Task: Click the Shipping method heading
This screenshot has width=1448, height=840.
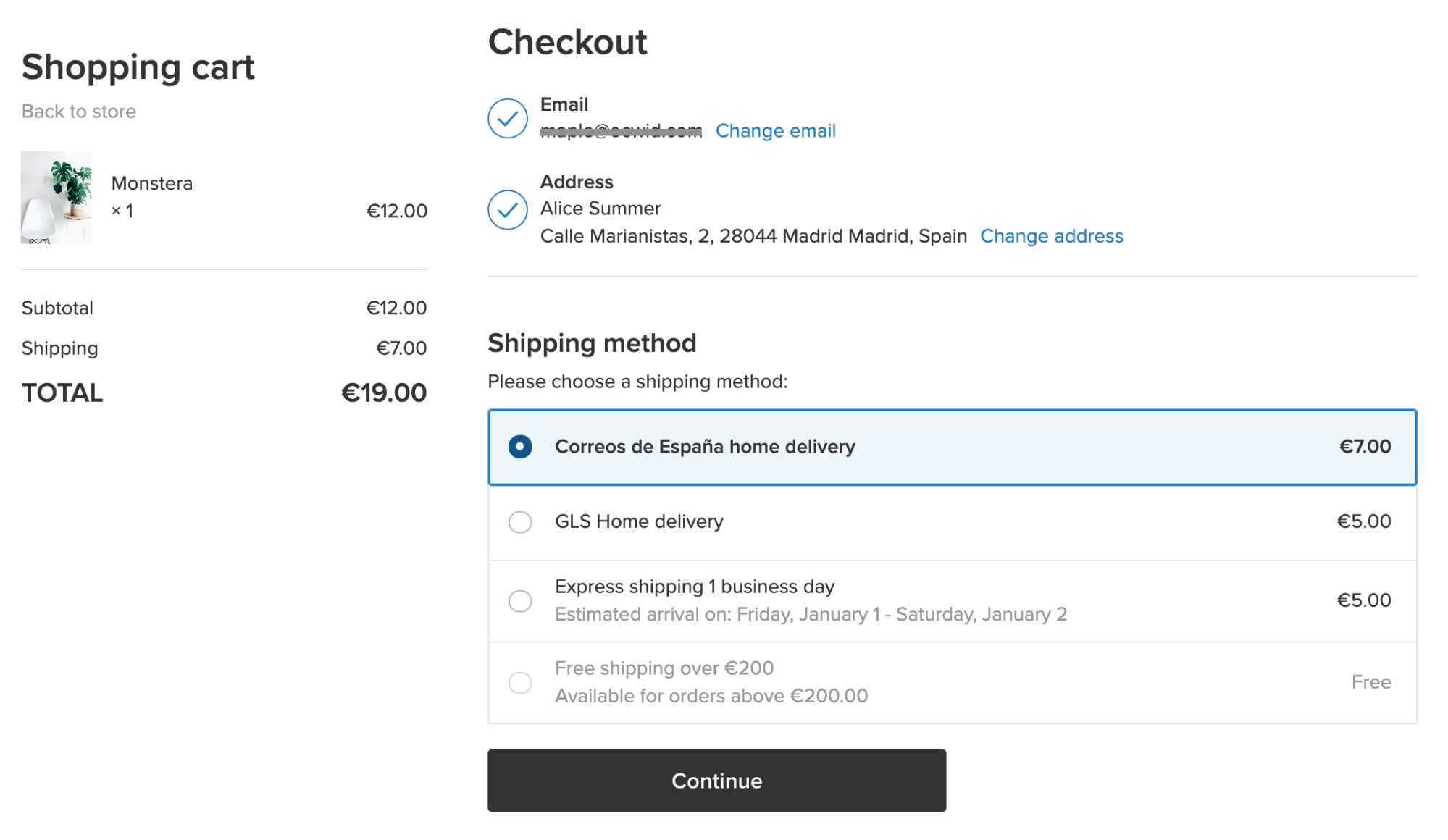Action: coord(592,343)
